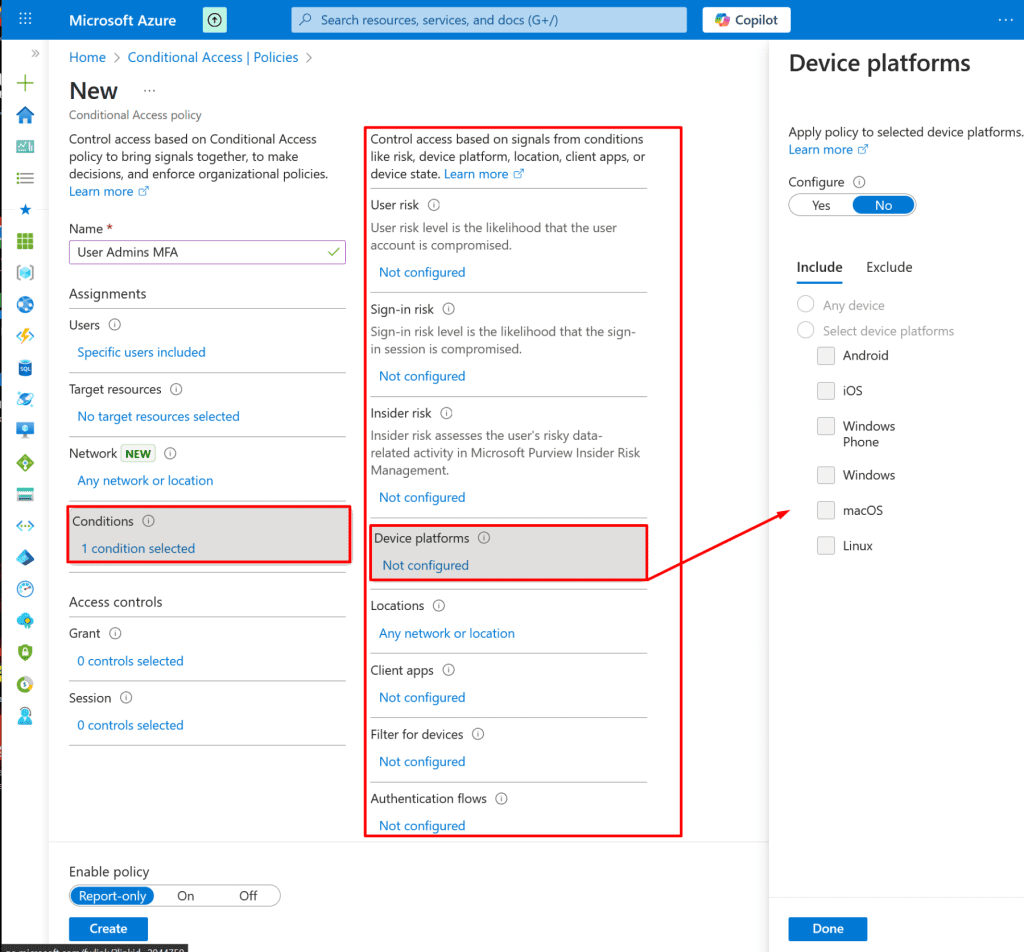This screenshot has height=952, width=1024.
Task: Click the Home icon in left sidebar
Action: tap(25, 115)
